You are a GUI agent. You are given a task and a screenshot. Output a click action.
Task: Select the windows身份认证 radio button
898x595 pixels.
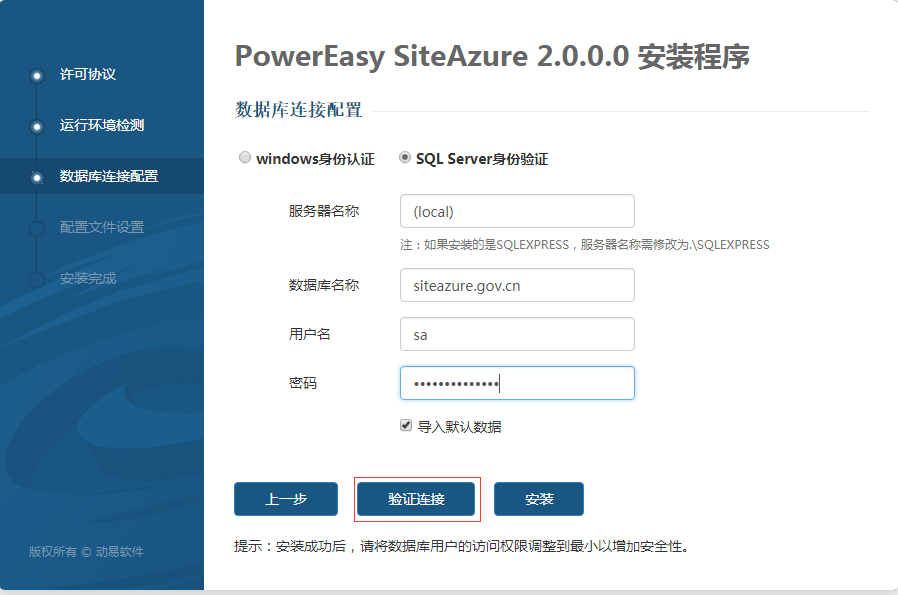coord(245,158)
